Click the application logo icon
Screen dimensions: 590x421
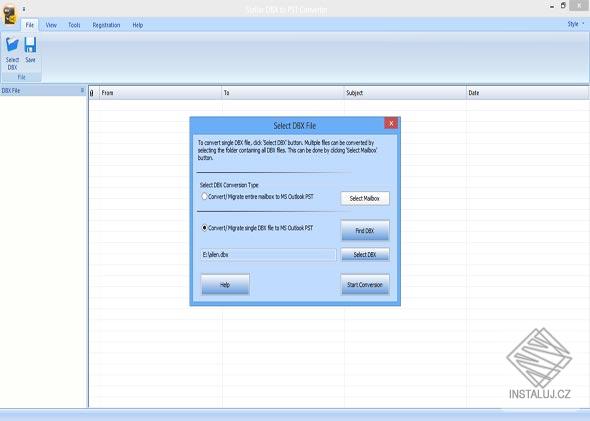[x=9, y=15]
